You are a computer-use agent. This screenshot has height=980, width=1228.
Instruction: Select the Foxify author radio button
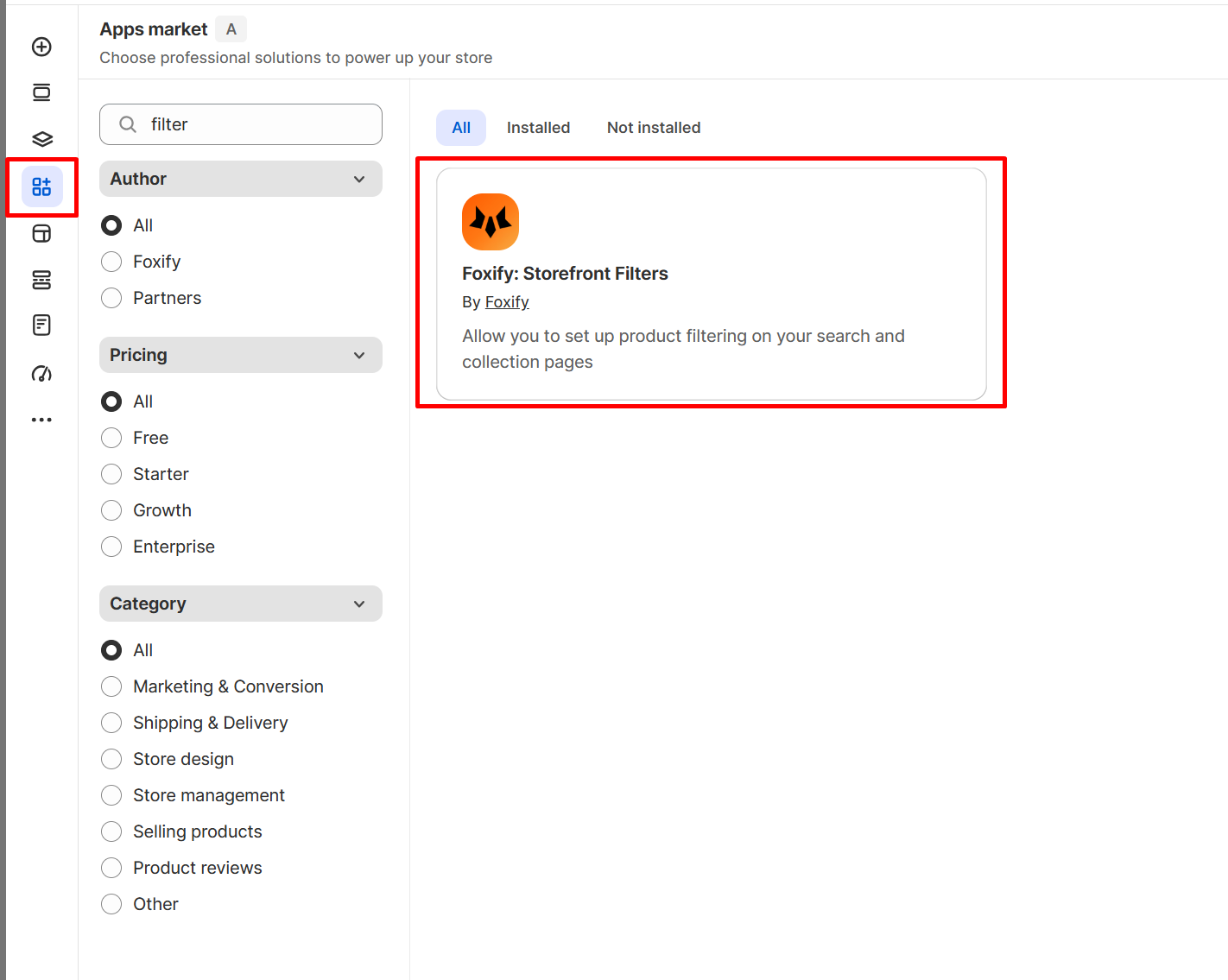111,262
